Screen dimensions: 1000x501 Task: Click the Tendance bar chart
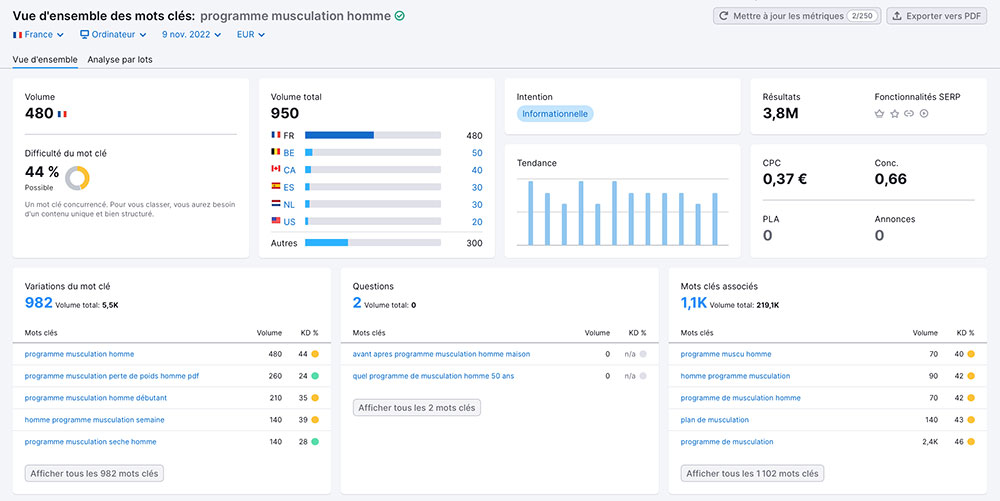622,212
